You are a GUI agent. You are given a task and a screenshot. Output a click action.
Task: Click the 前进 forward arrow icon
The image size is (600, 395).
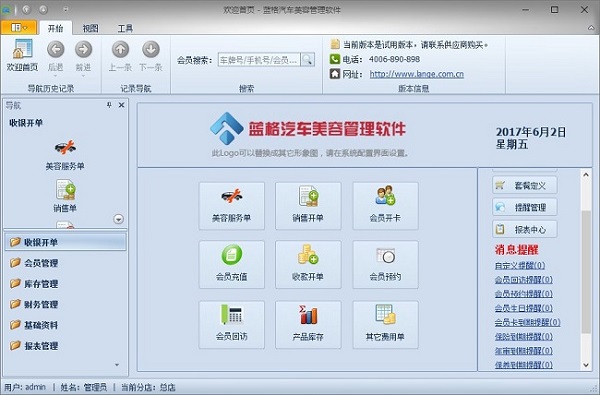click(x=83, y=49)
